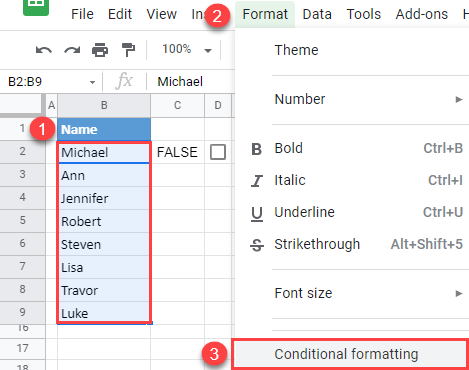Viewport: 469px width, 370px height.
Task: Click the Underline U icon in menu
Action: tap(257, 213)
